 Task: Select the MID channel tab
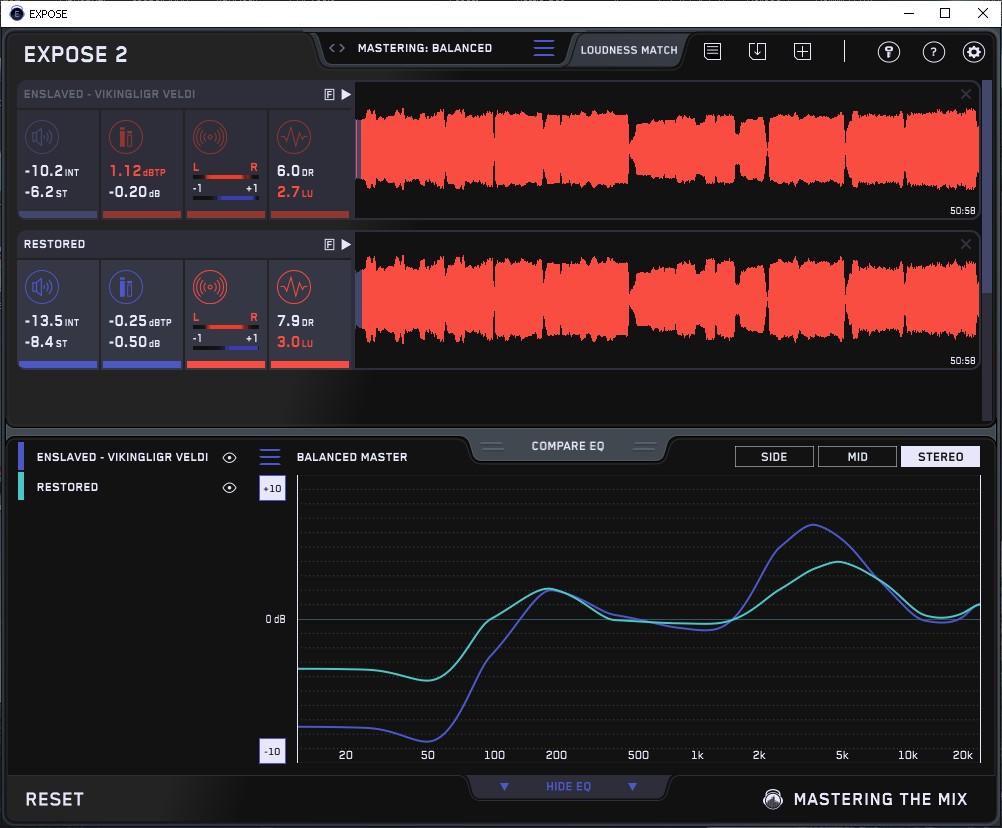858,457
